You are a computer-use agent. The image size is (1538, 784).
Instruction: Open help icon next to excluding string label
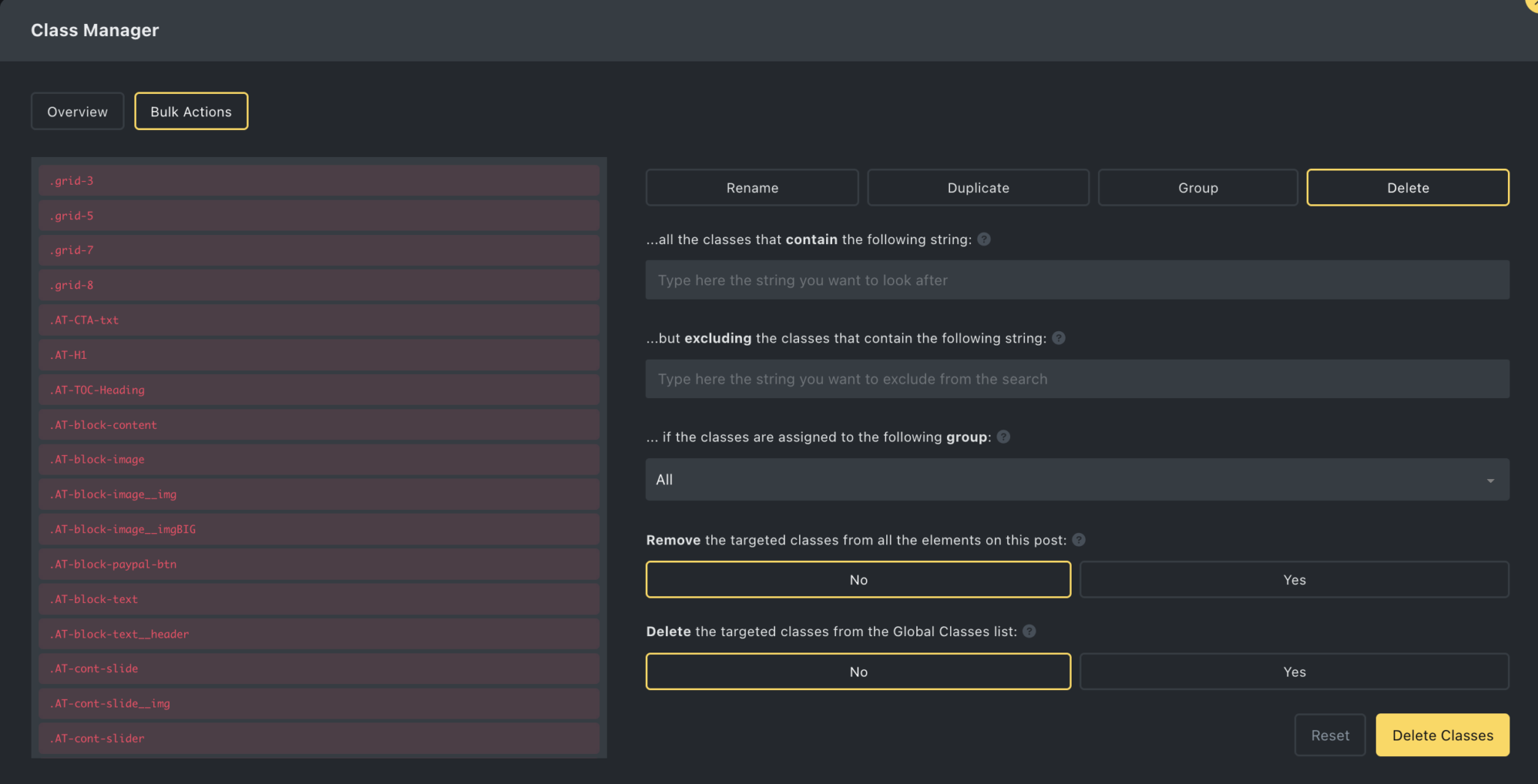pos(1058,338)
